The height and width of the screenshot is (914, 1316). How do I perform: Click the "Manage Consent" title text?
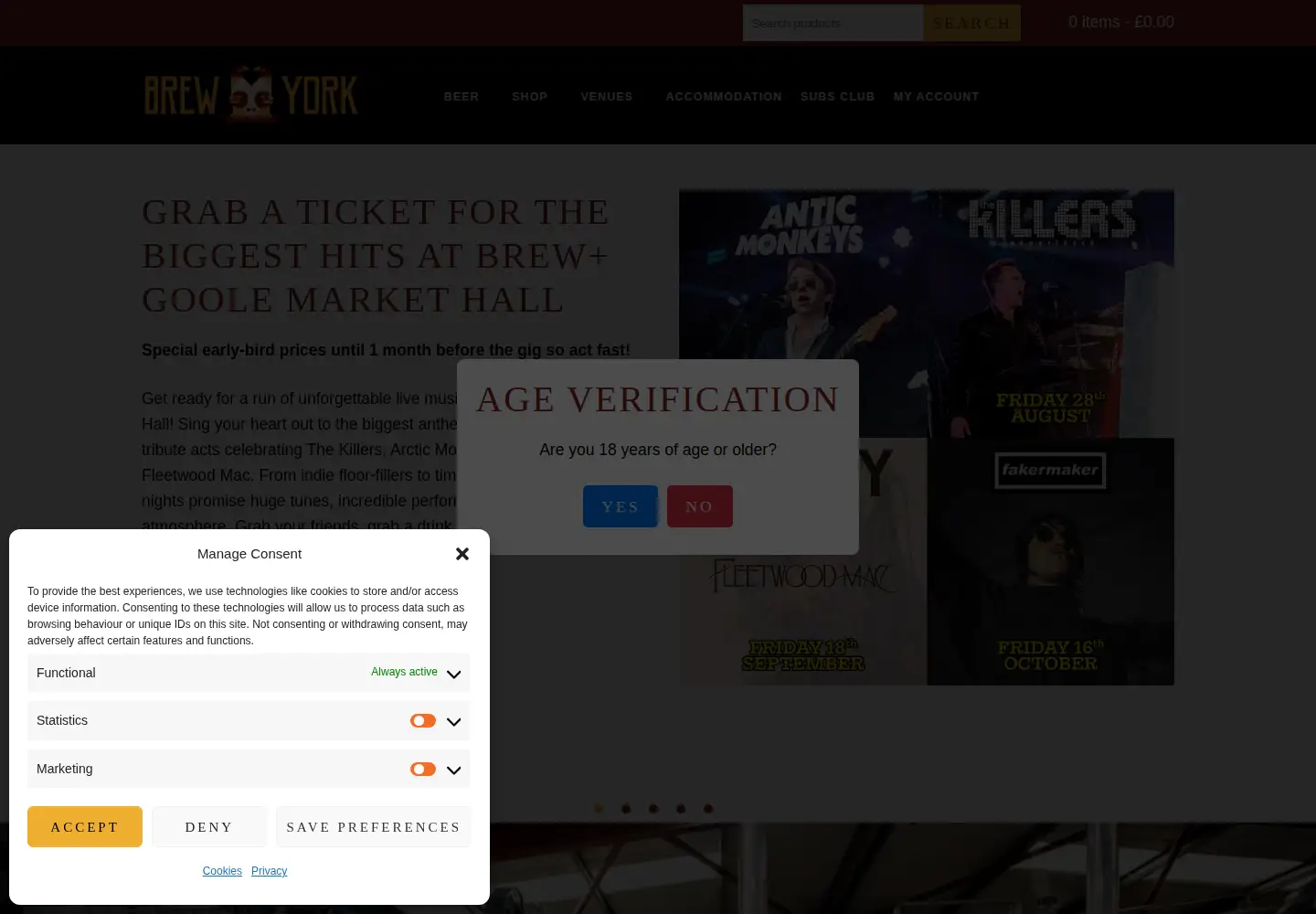[249, 554]
